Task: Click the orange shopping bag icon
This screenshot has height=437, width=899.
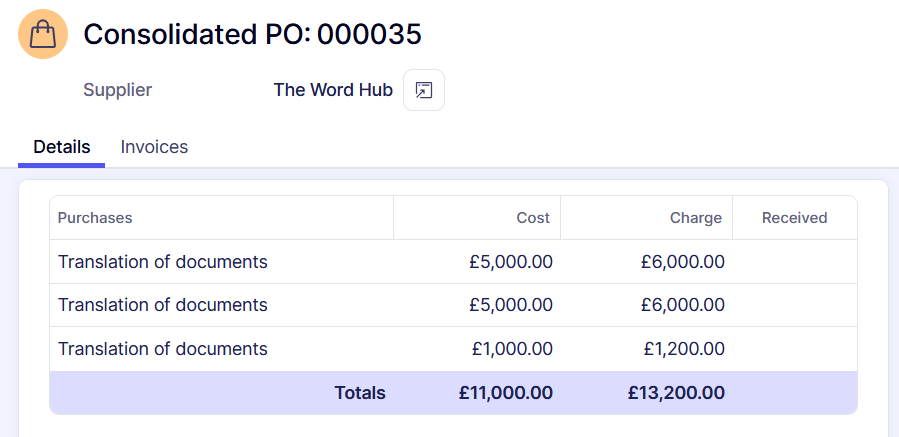Action: pyautogui.click(x=43, y=34)
